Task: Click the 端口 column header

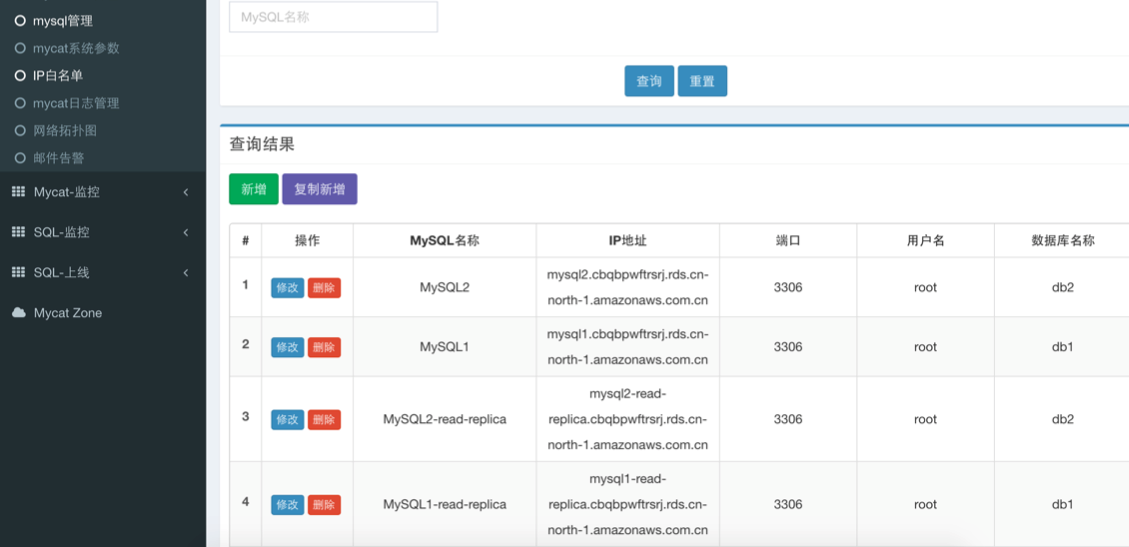Action: (788, 241)
